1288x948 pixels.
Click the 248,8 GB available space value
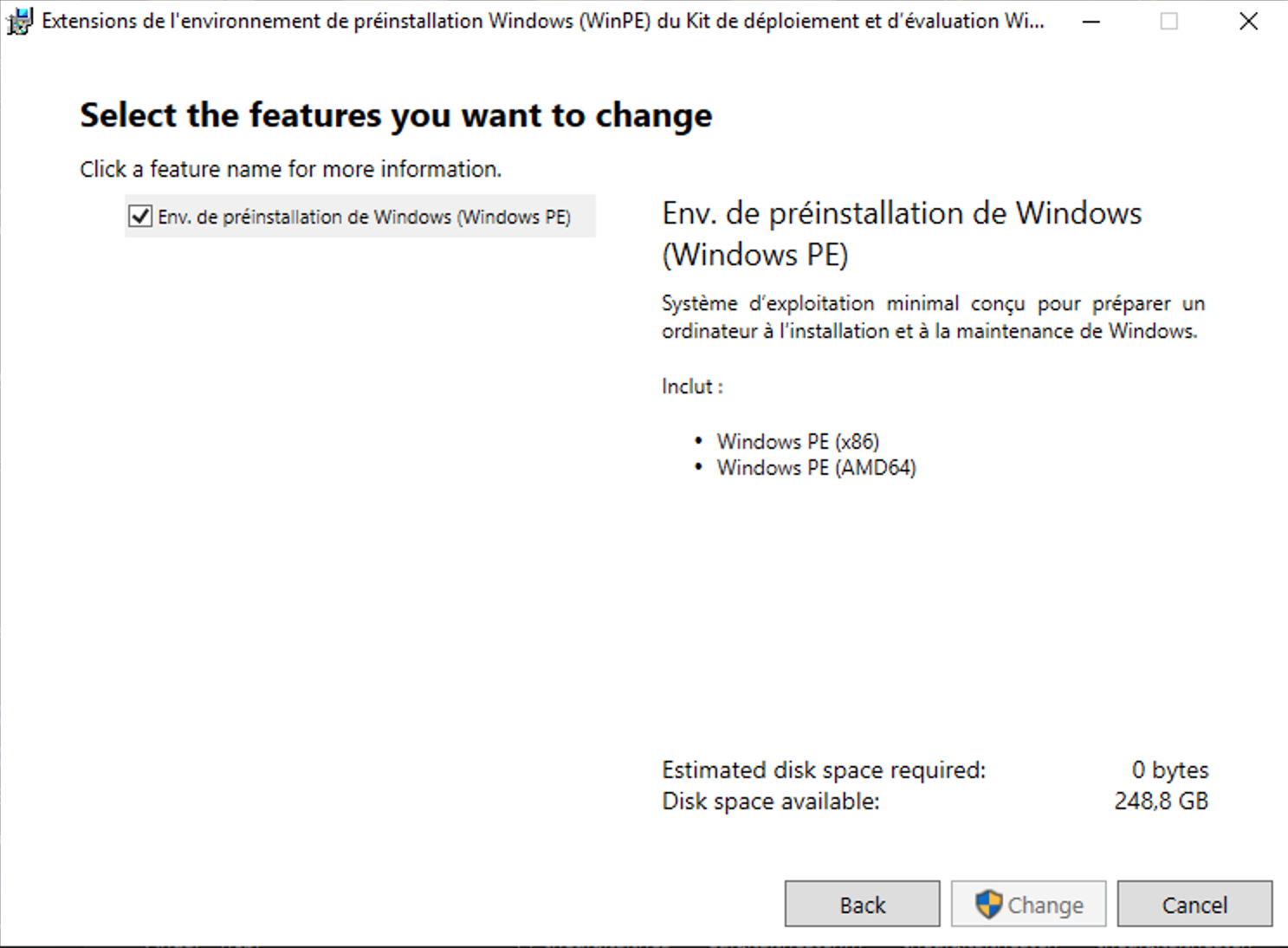click(x=1161, y=802)
